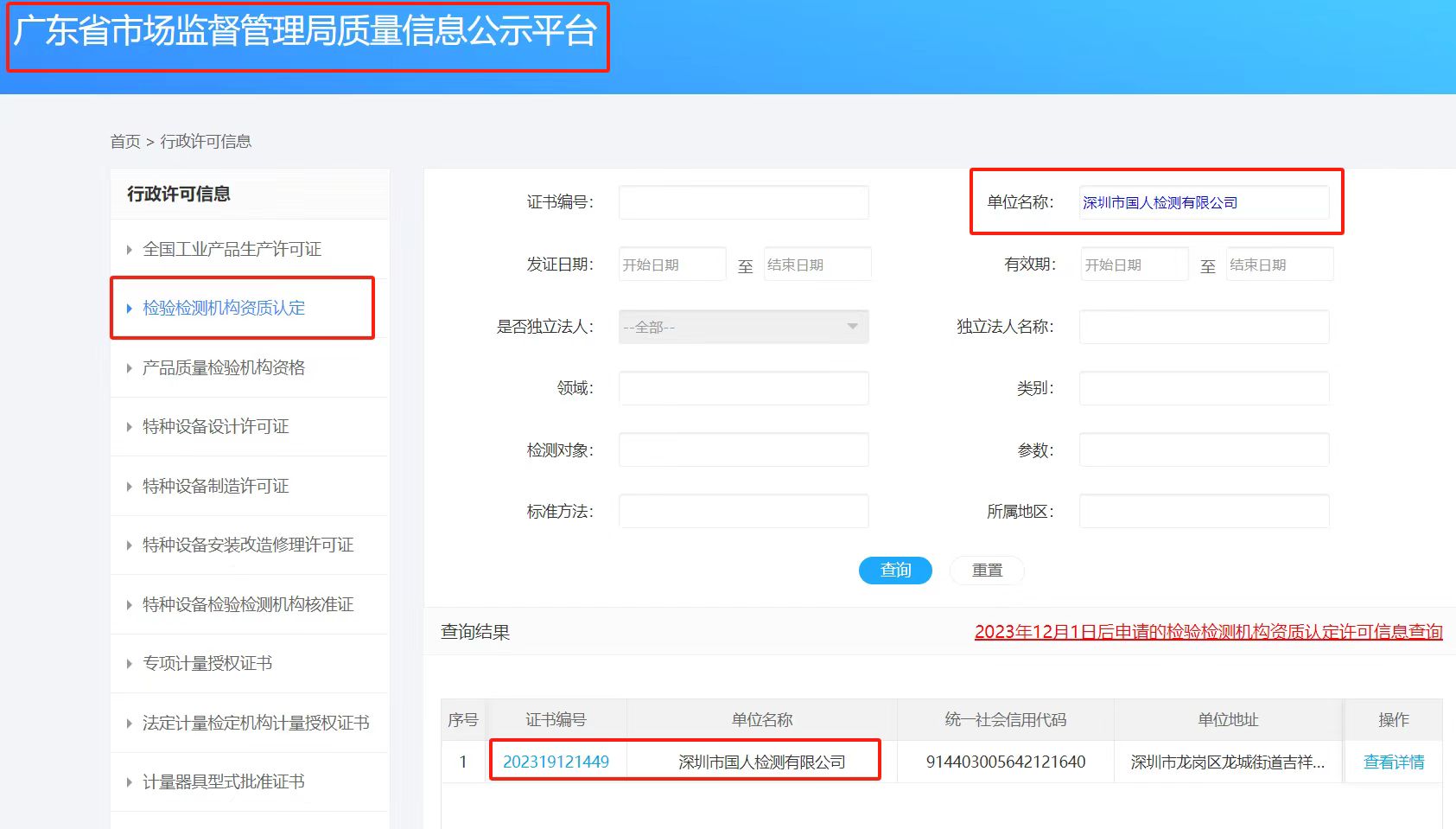Expand arrow beside 特种设备检验检测机构核准证
Image resolution: width=1456 pixels, height=829 pixels.
[x=130, y=605]
